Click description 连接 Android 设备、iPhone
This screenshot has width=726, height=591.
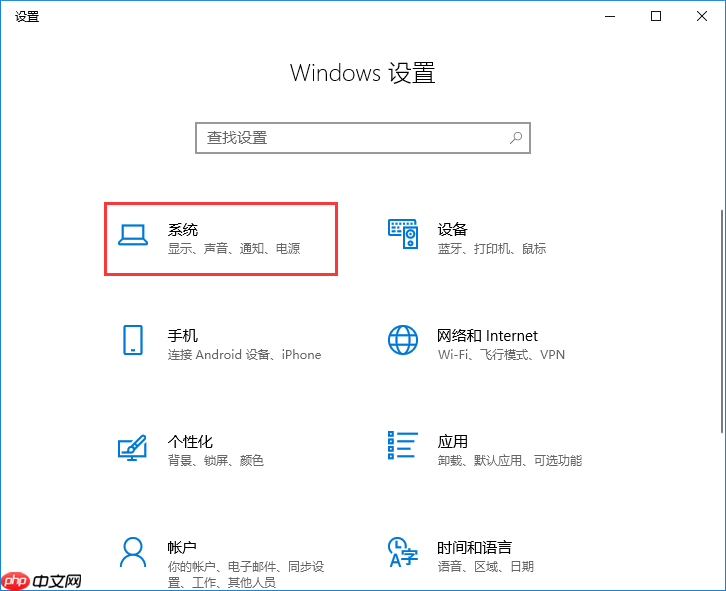[x=244, y=355]
